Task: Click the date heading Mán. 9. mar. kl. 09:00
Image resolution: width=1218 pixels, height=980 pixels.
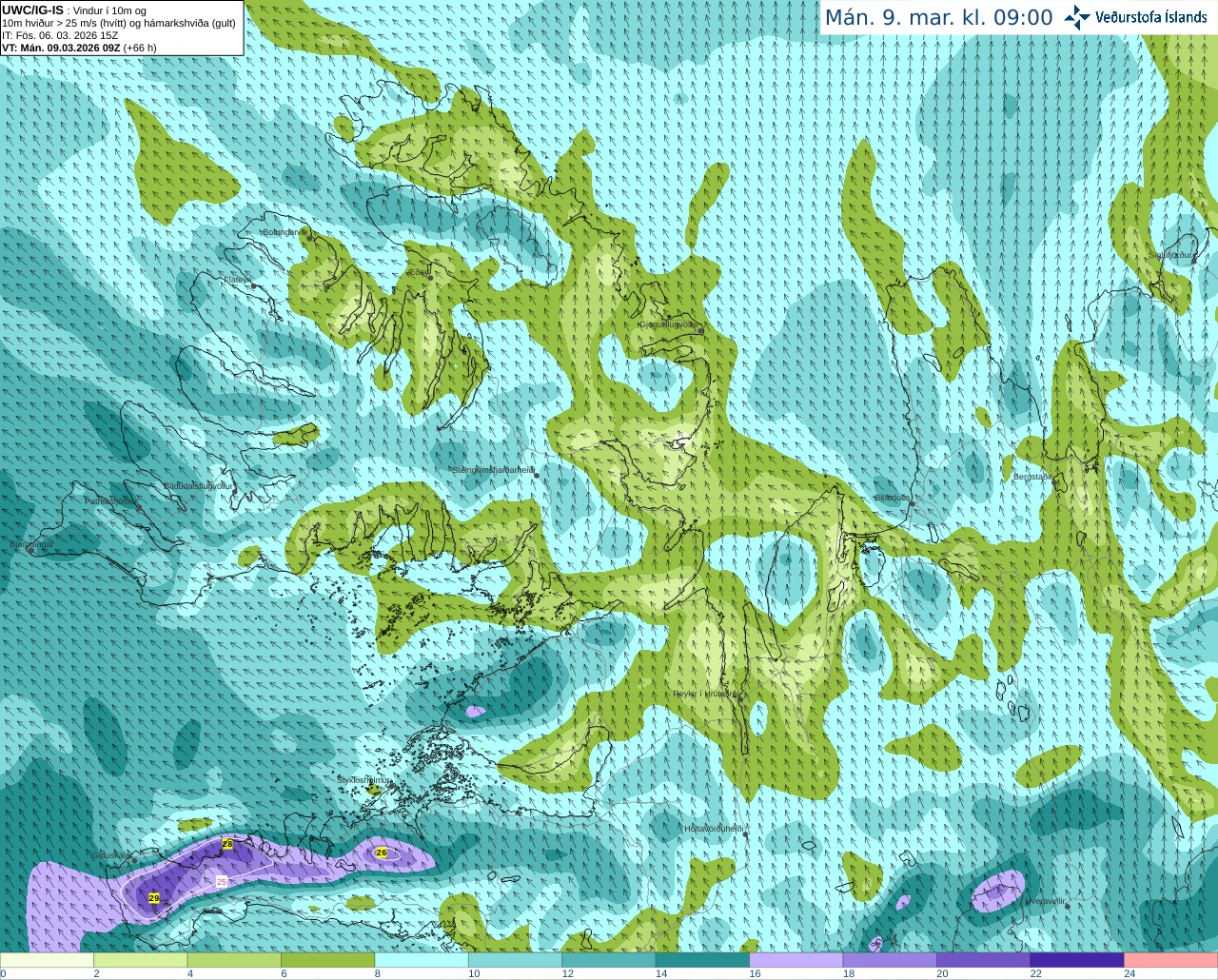Action: pyautogui.click(x=938, y=18)
